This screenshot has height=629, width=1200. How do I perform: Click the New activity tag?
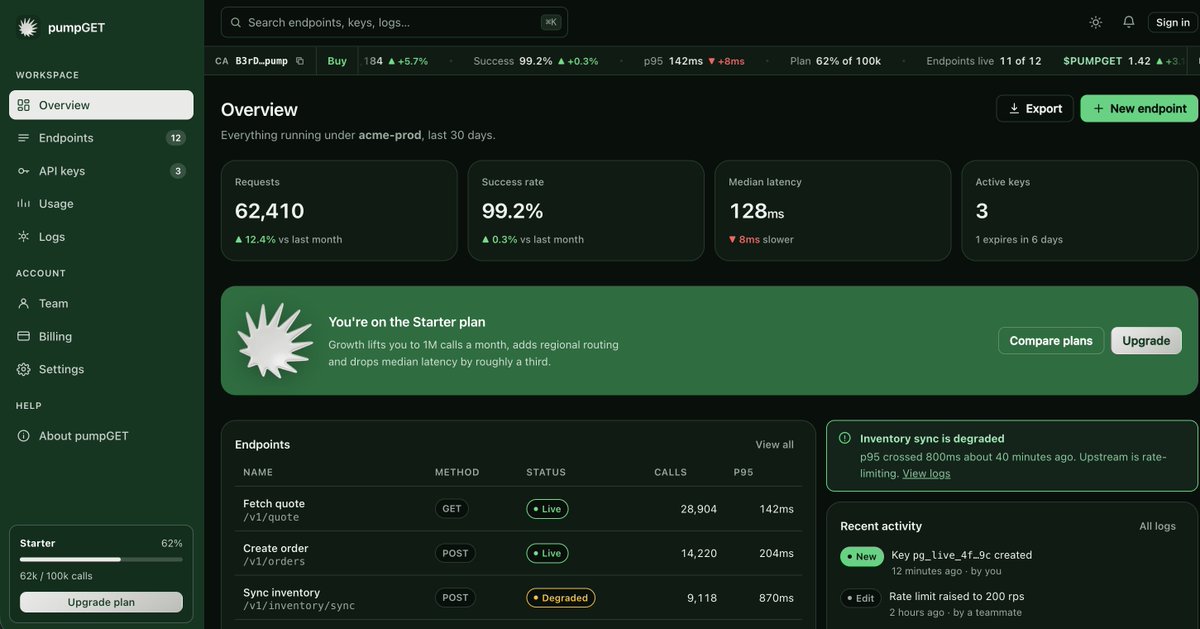[x=862, y=557]
